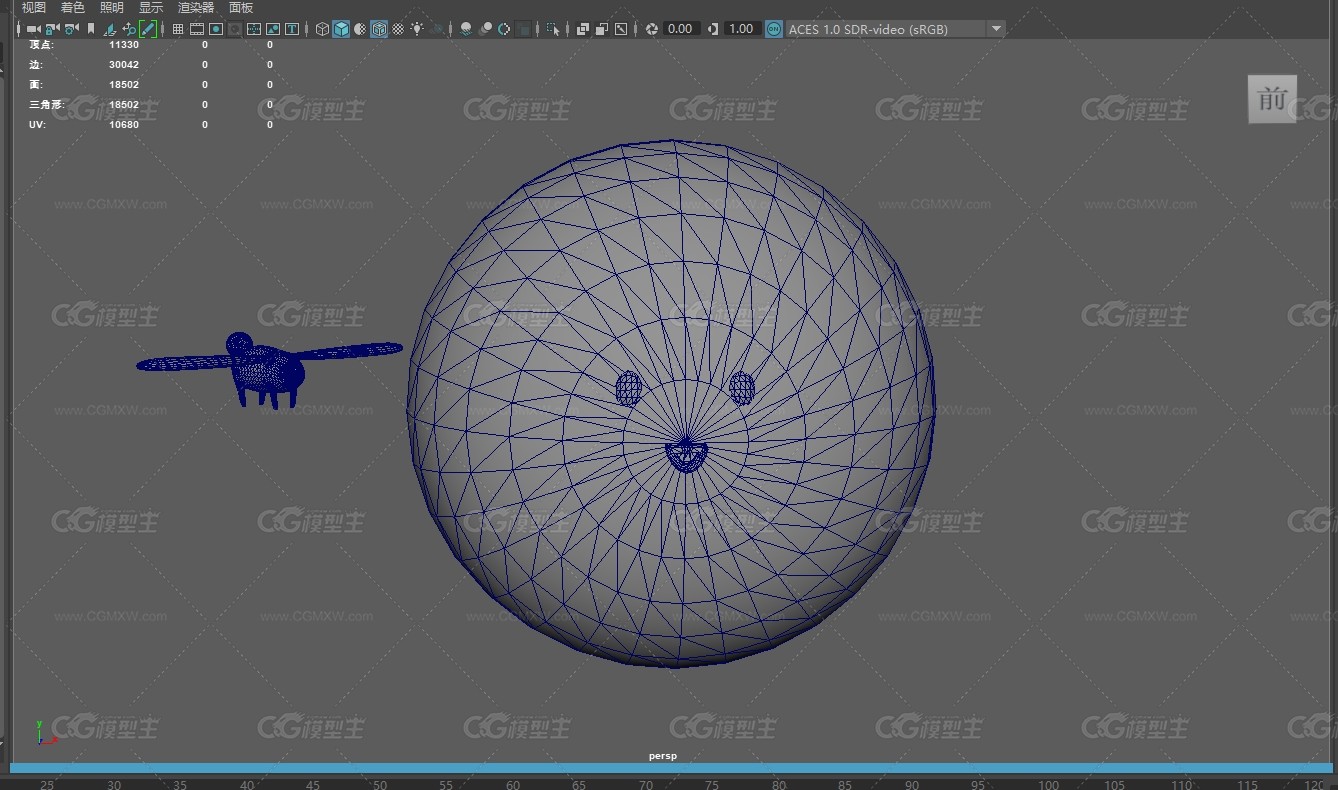Toggle the View Transform ON button
This screenshot has width=1338, height=790.
[x=774, y=29]
